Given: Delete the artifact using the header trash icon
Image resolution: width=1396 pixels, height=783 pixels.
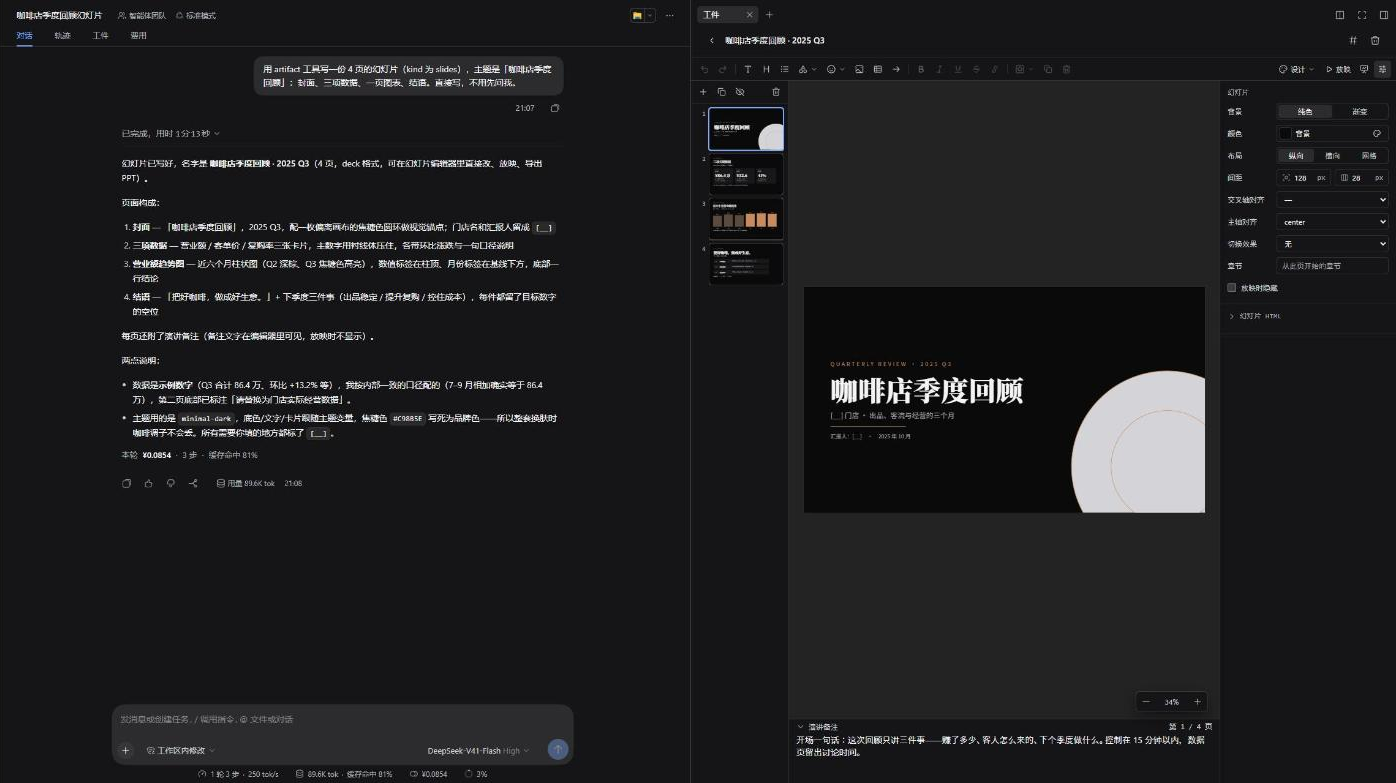Looking at the screenshot, I should 1375,40.
